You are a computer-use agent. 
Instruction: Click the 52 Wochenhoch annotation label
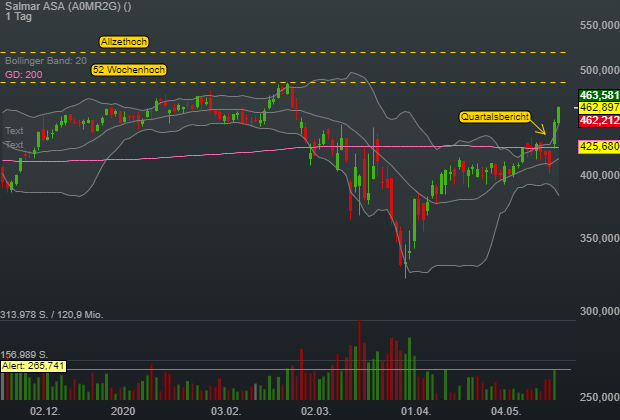[129, 70]
